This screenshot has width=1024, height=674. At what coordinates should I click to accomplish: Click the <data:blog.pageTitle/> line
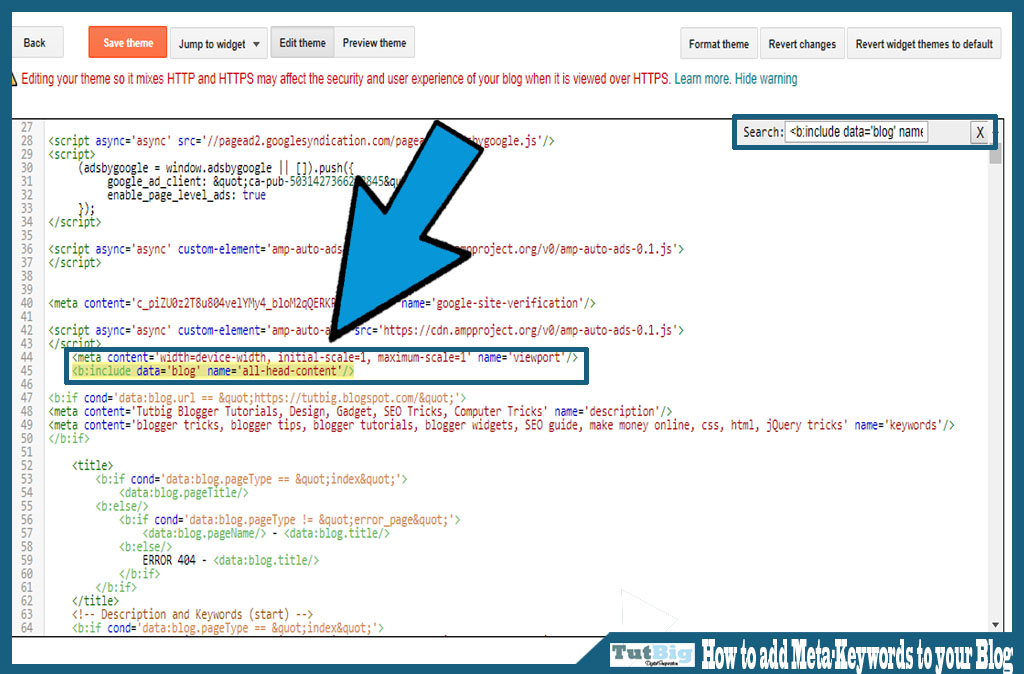pos(184,493)
